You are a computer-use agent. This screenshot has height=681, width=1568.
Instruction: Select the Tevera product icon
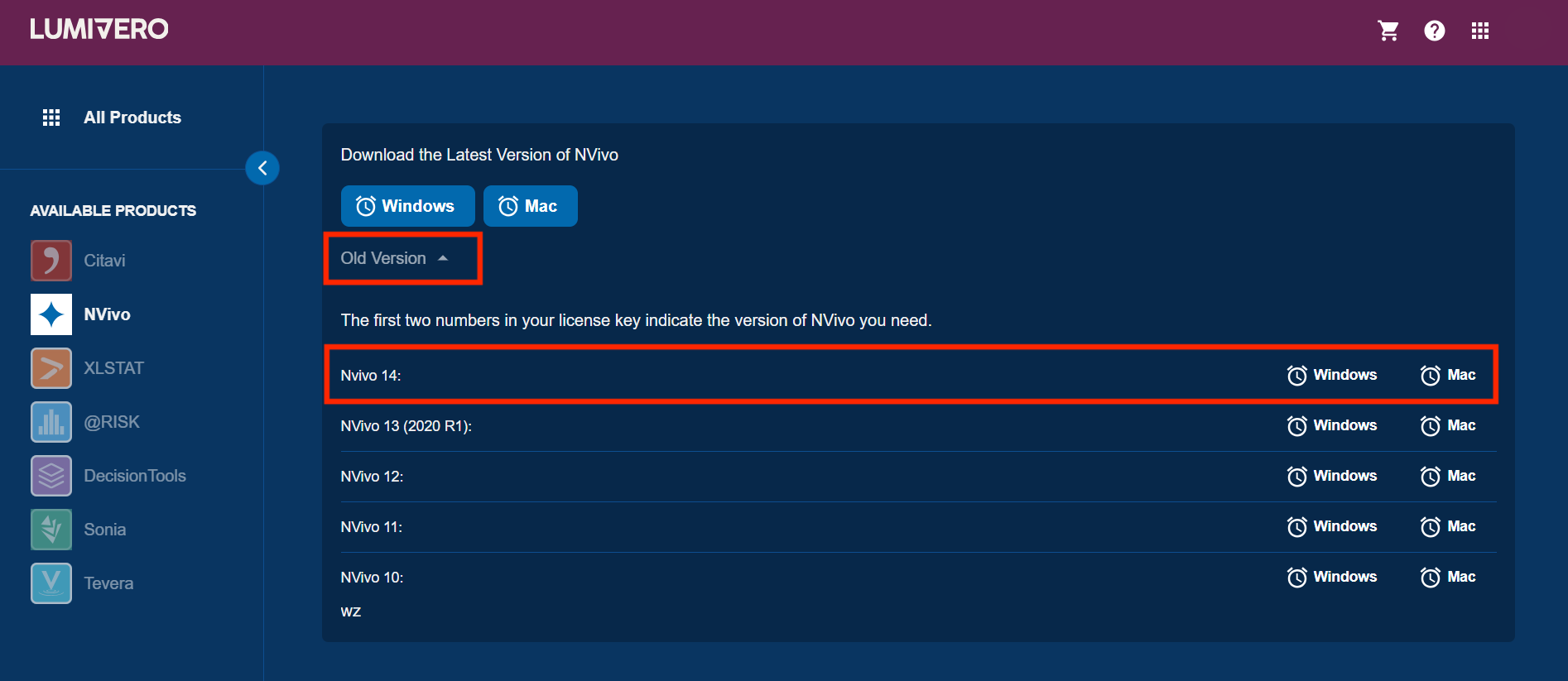[x=51, y=583]
